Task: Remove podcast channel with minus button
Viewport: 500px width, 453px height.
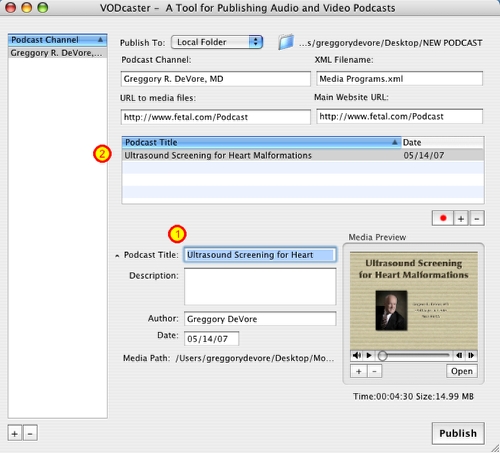Action: coord(30,433)
